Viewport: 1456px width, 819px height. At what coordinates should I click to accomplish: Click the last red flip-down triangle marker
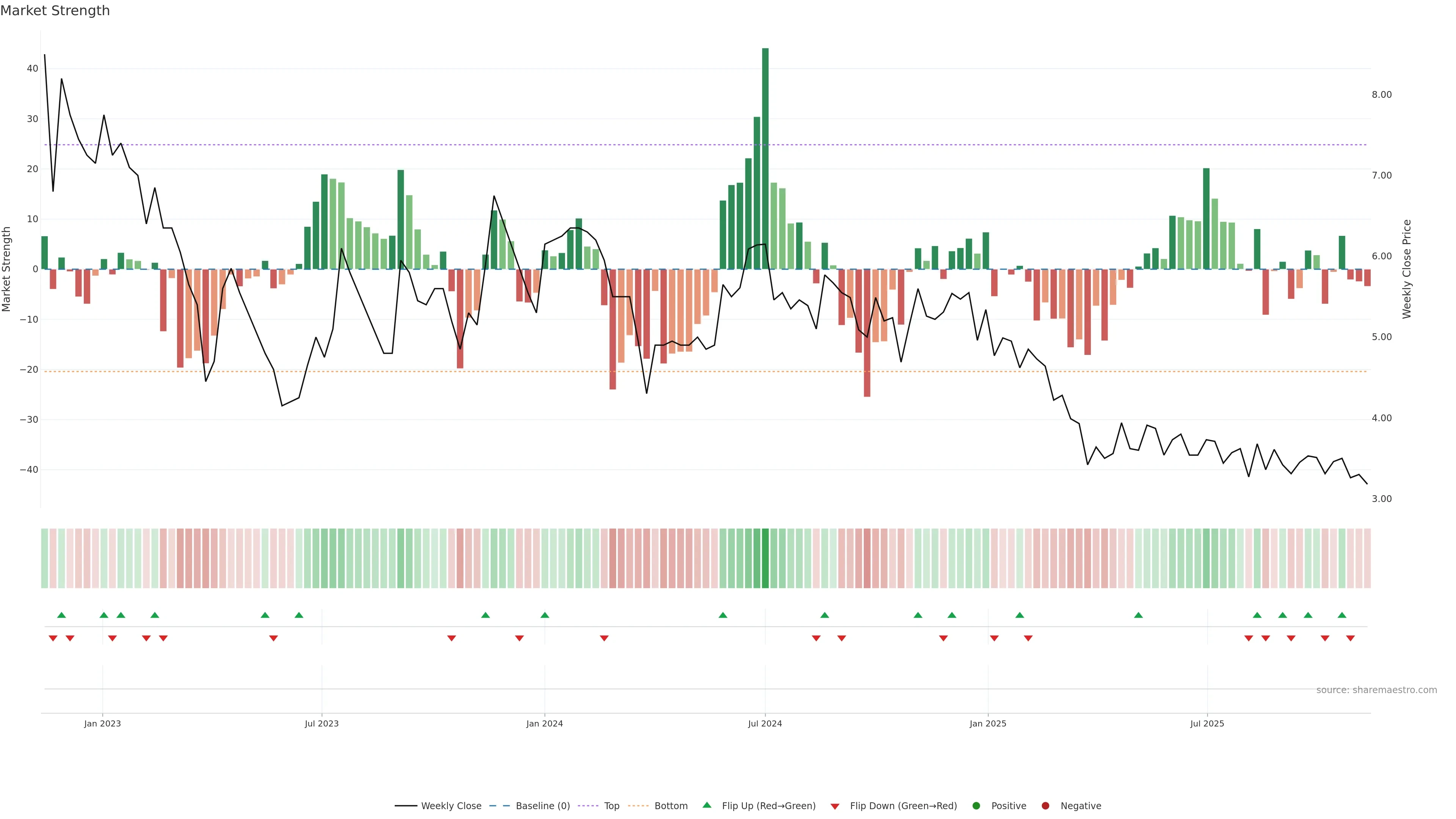pos(1350,638)
